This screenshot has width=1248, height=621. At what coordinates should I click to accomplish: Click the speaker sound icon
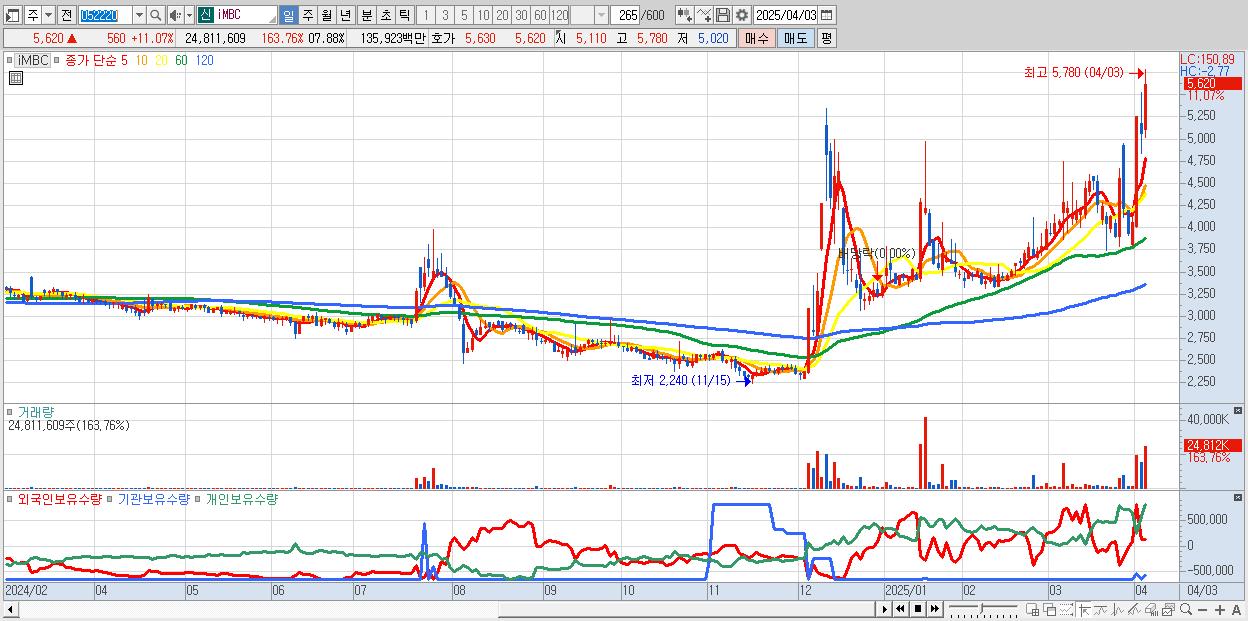(175, 15)
